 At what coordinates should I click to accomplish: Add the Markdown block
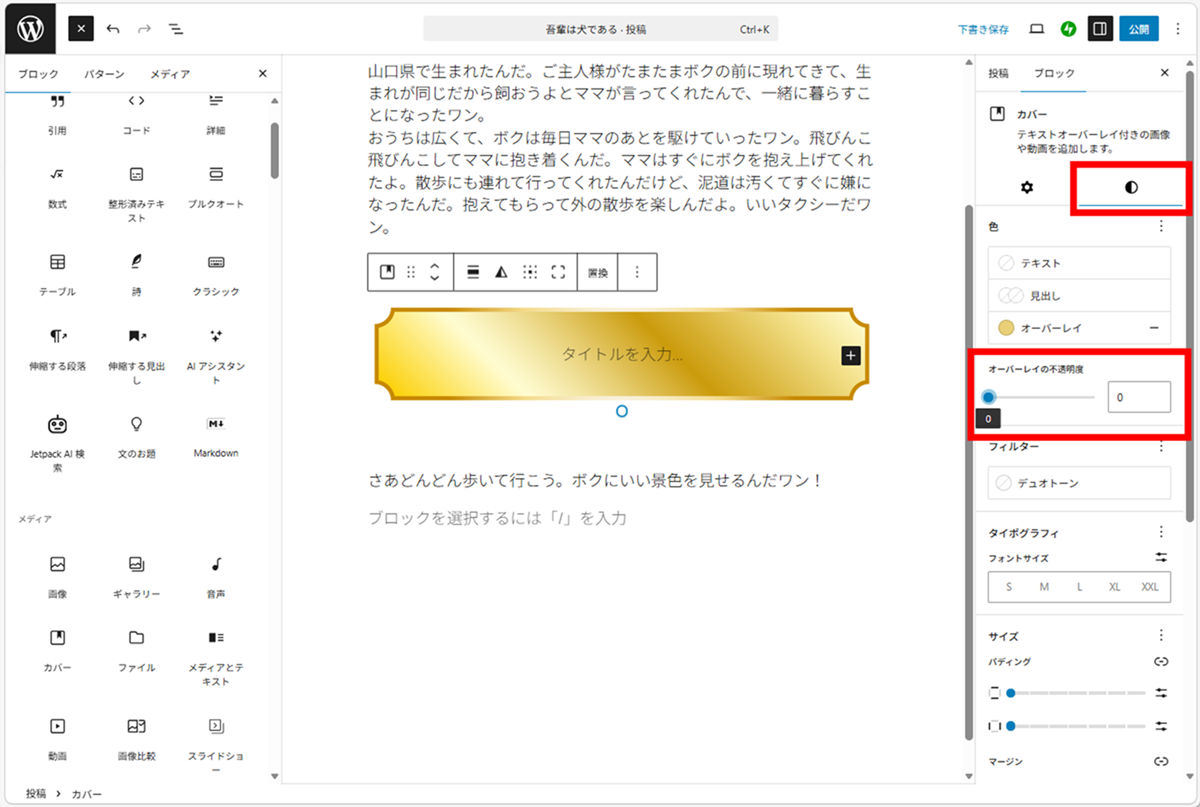[x=216, y=433]
